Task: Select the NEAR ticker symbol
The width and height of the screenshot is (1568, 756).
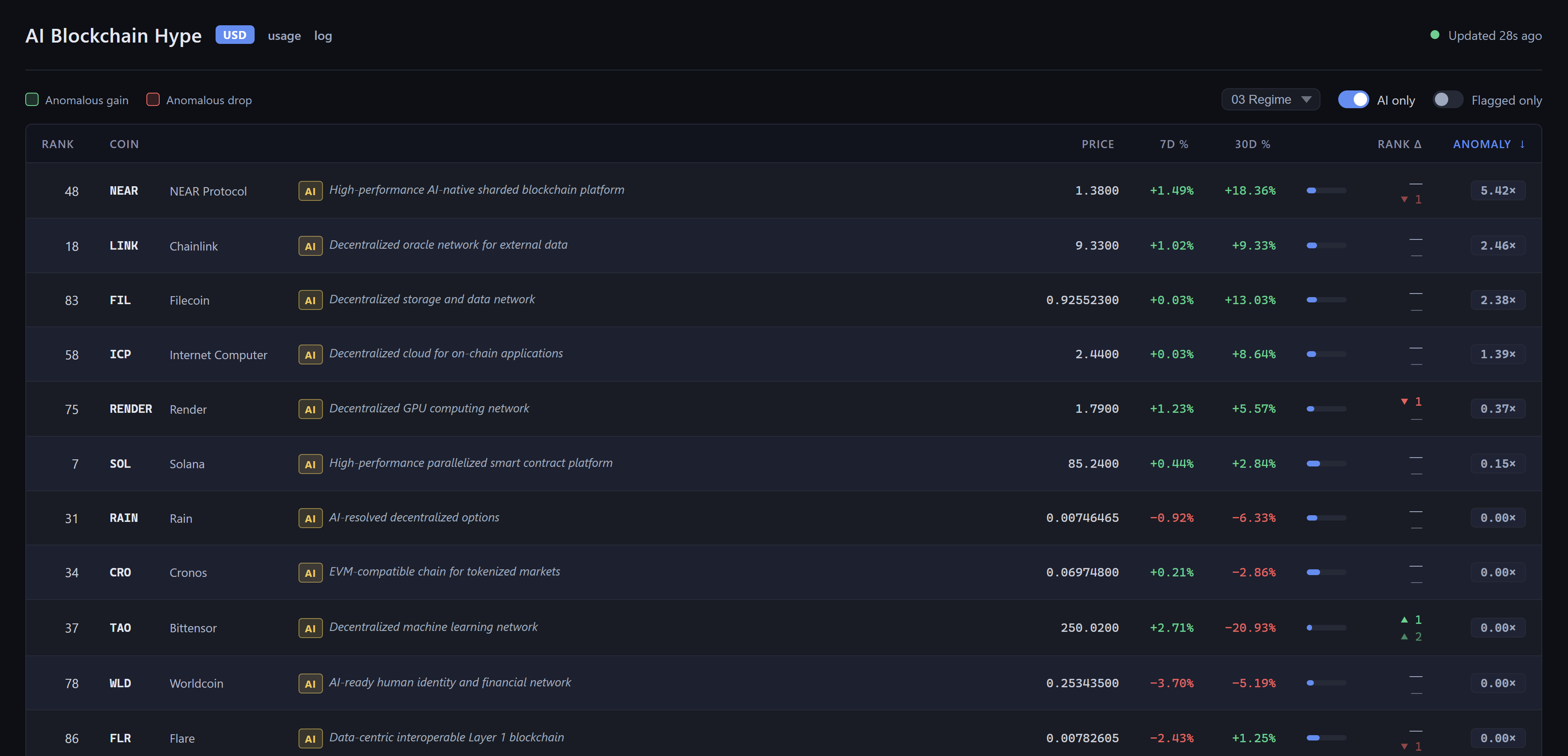Action: point(124,191)
